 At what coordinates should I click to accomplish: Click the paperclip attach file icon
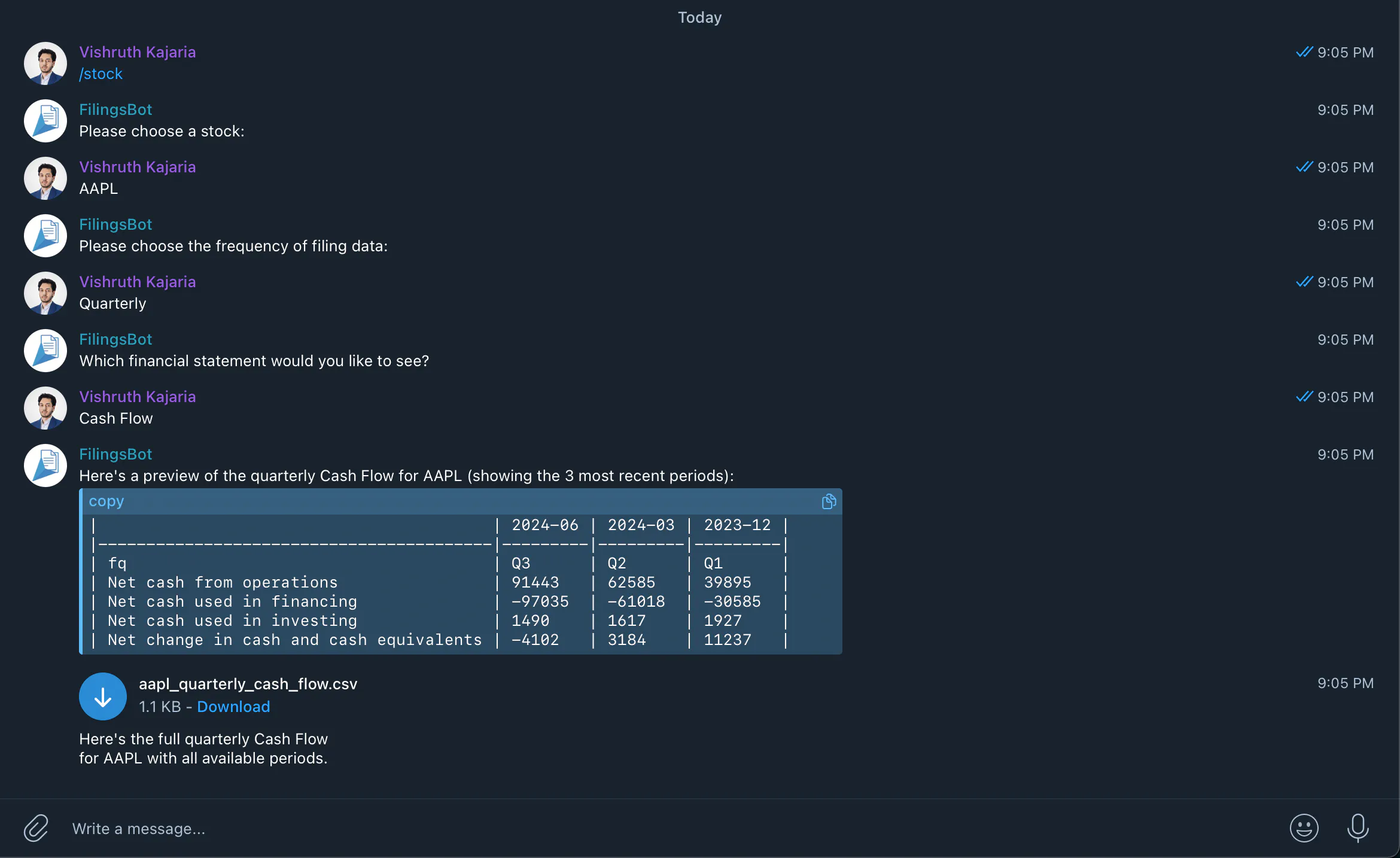tap(36, 828)
